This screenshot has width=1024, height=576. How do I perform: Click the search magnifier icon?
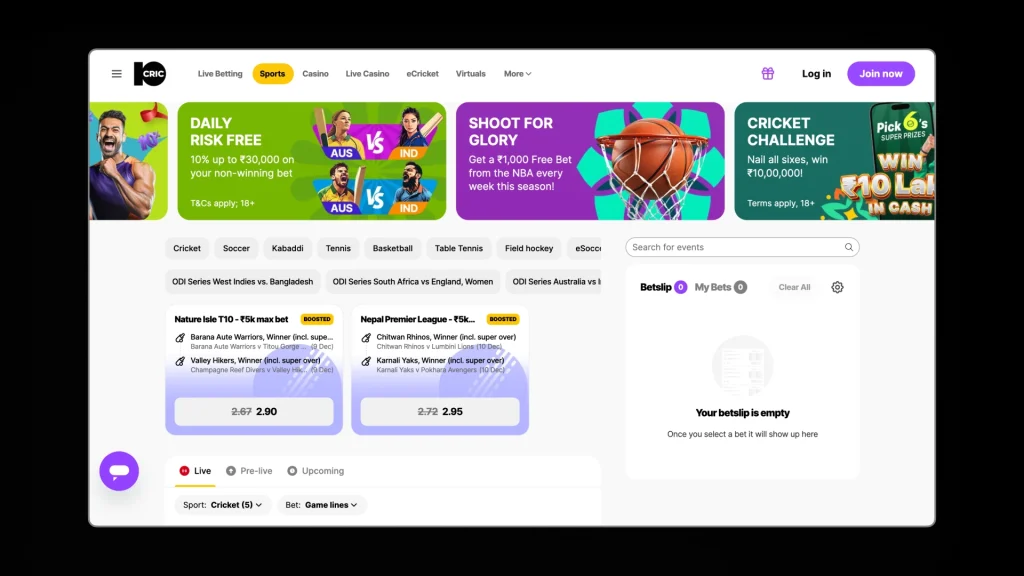[x=848, y=248]
